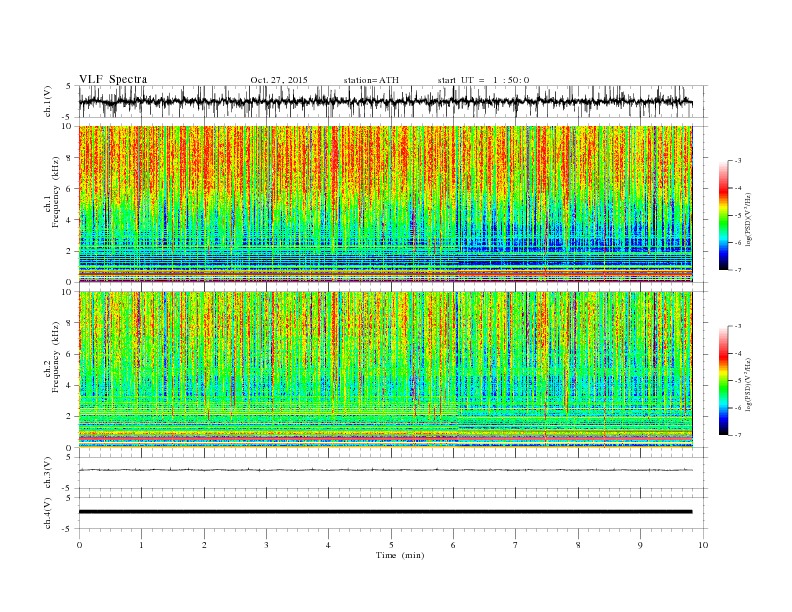Click the "5" tick on ch.1(V) waveform axis
The width and height of the screenshot is (792, 612).
pos(70,86)
